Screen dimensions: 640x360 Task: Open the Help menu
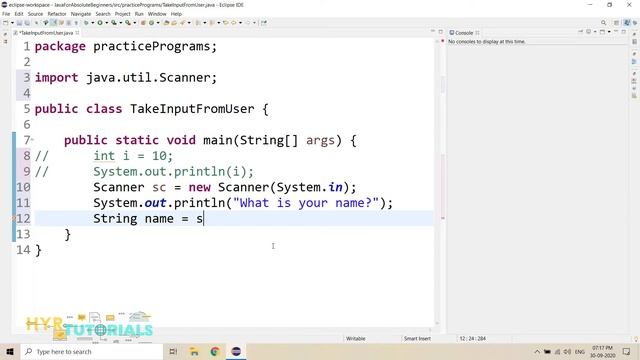point(176,14)
